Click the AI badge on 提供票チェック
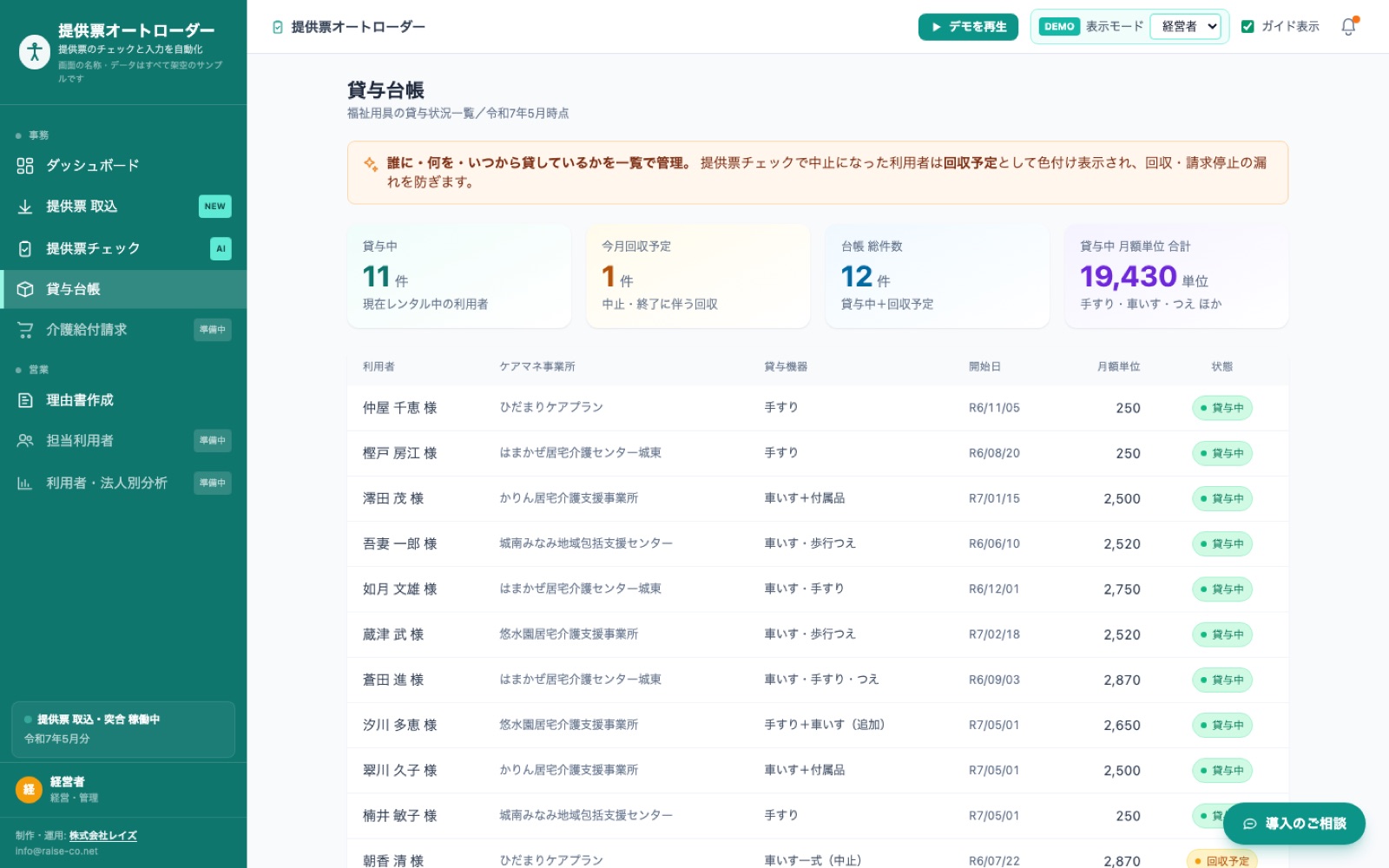1389x868 pixels. 221,249
